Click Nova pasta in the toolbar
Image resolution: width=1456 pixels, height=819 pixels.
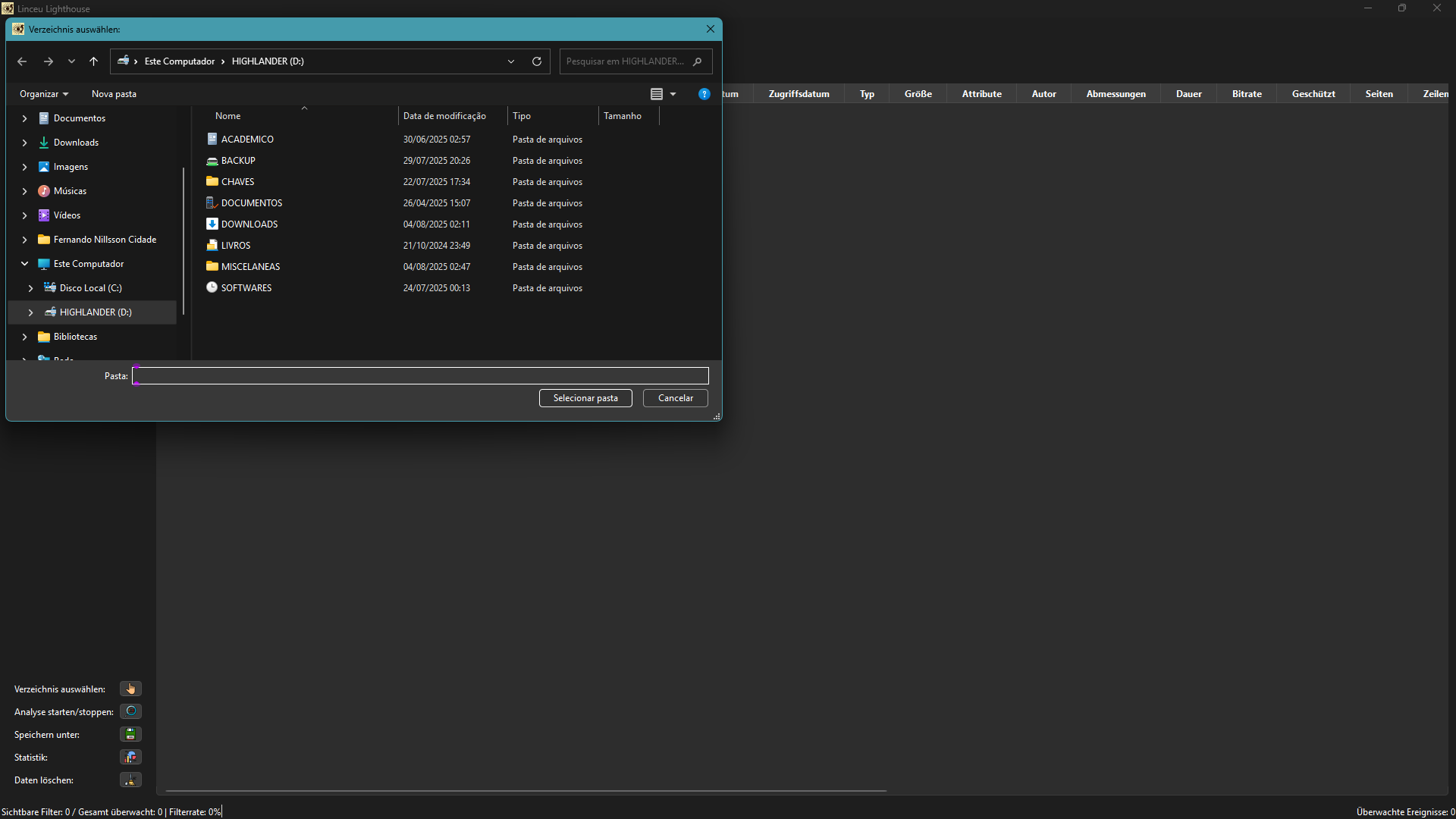pos(114,94)
